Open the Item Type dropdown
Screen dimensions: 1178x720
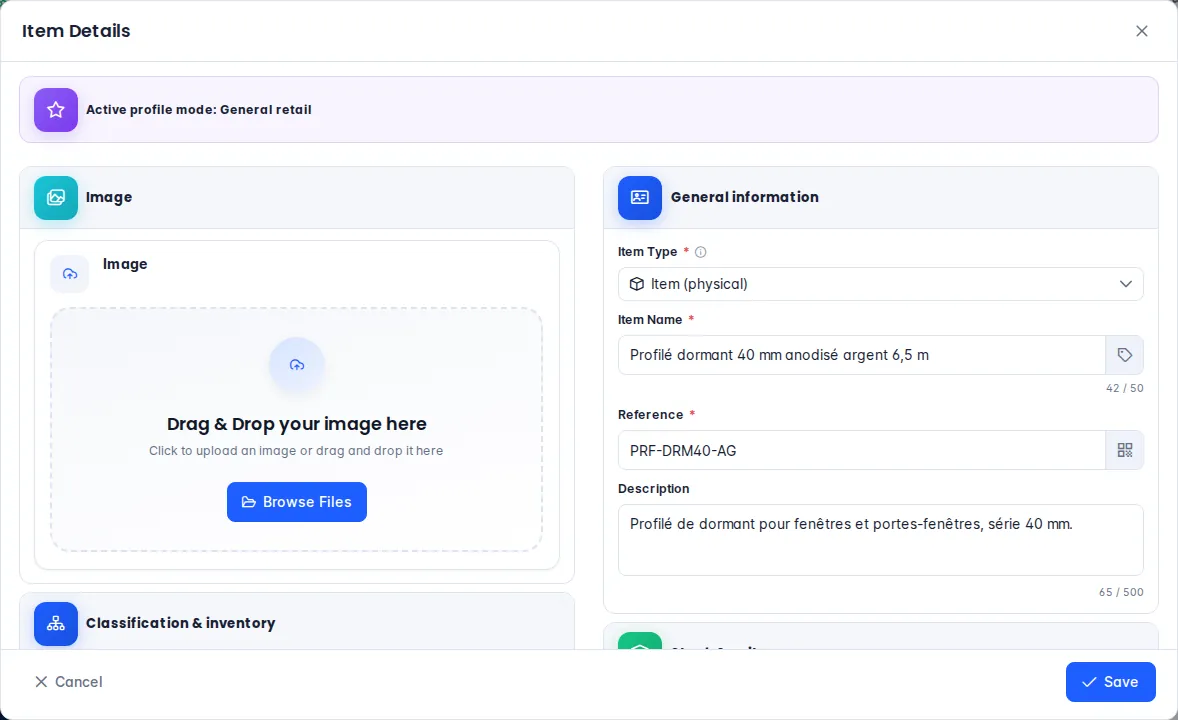coord(880,284)
